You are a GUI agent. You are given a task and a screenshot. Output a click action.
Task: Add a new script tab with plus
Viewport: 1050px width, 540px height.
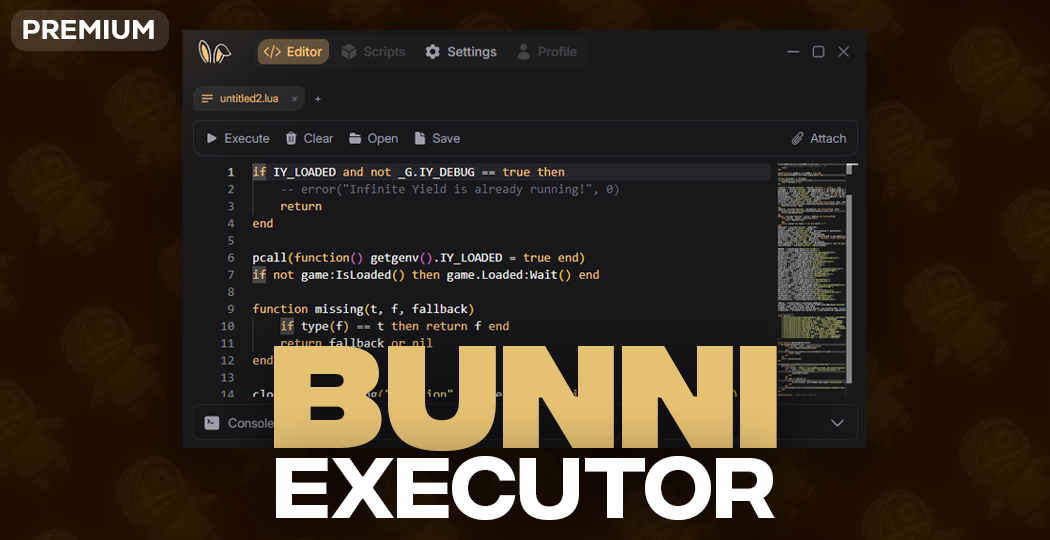click(318, 99)
